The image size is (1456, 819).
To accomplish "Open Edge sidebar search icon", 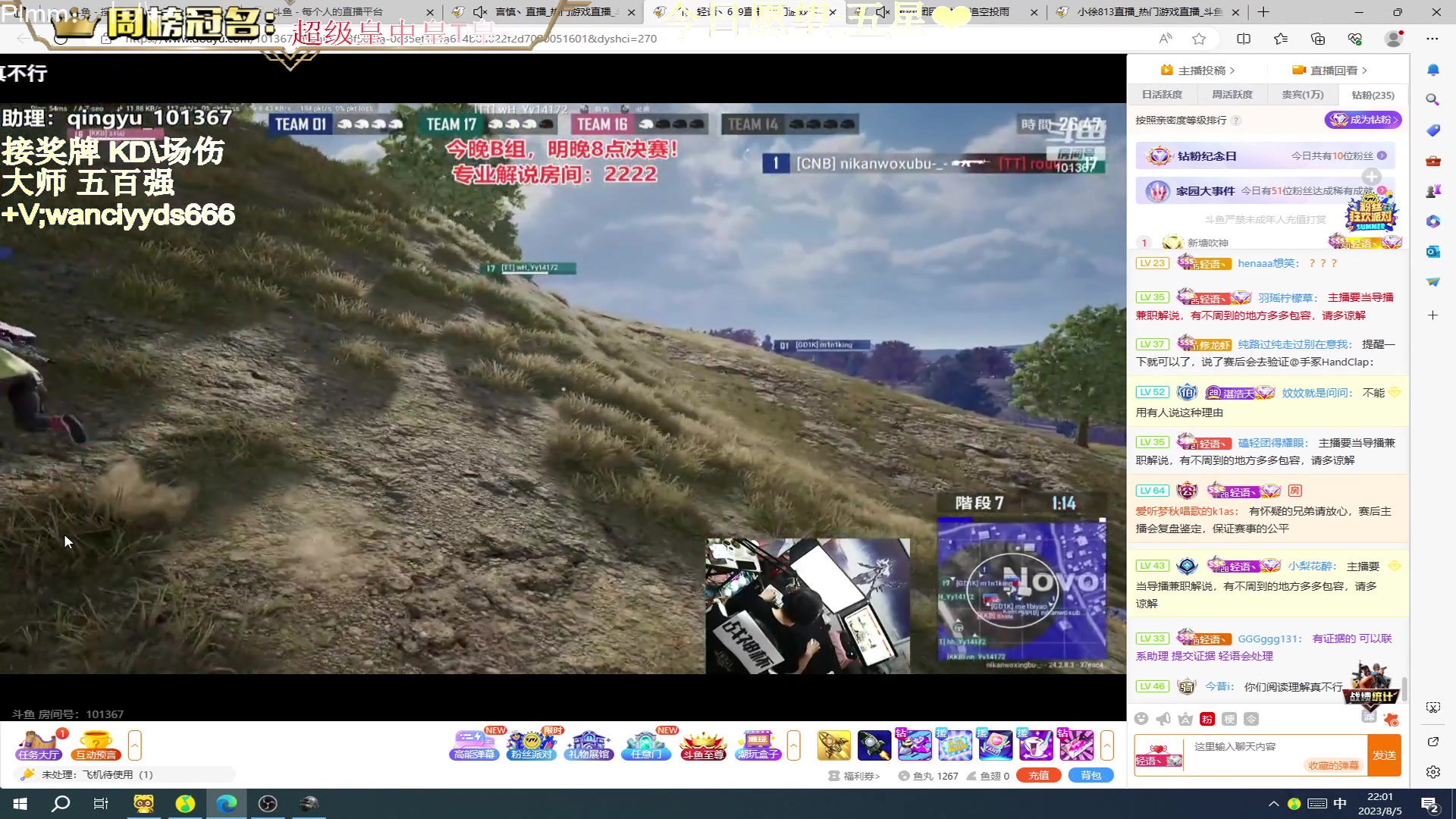I will click(1432, 99).
